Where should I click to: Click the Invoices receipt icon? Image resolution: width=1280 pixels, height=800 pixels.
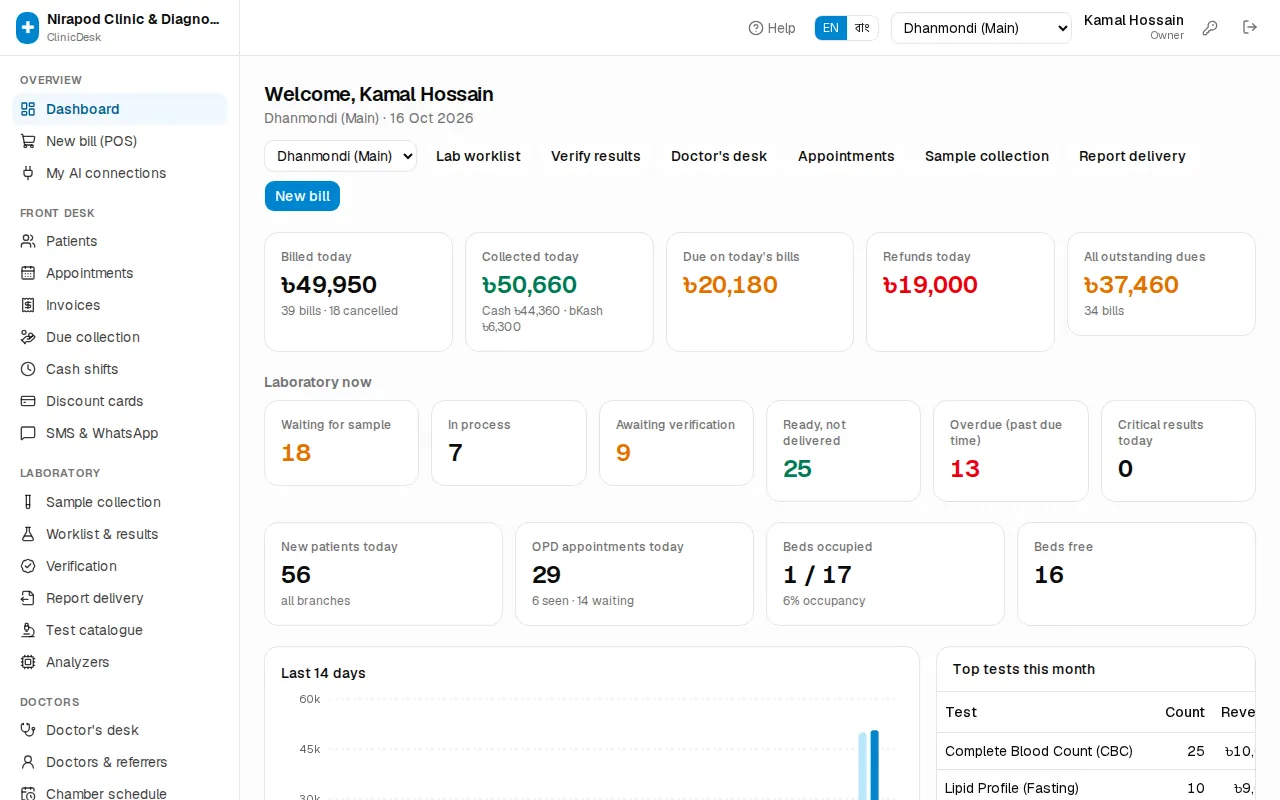click(x=28, y=305)
